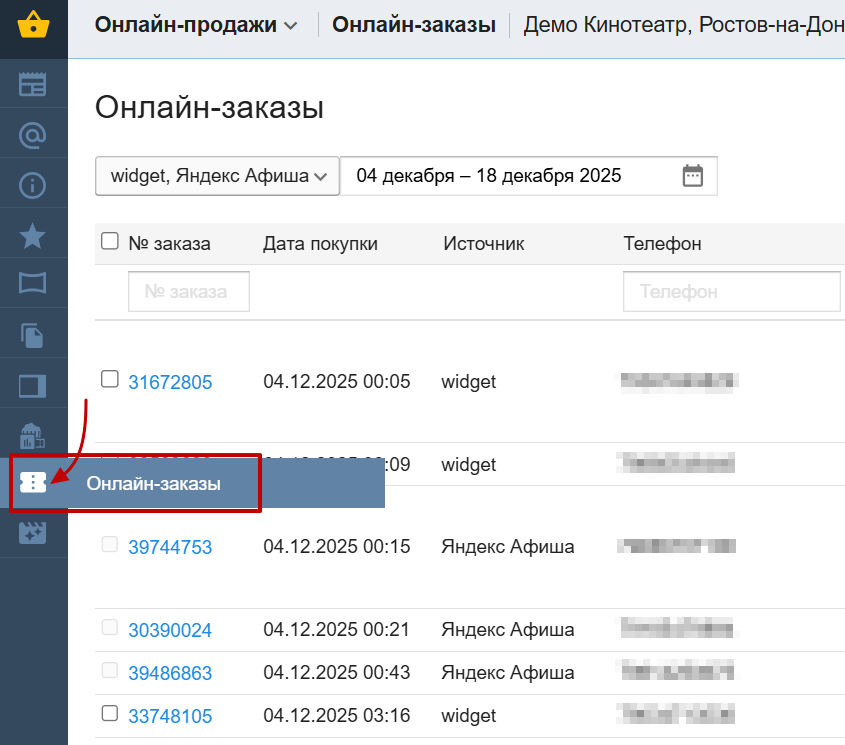This screenshot has width=845, height=745.
Task: Click the ticket icon for Онлайн-заказы
Action: (x=33, y=483)
